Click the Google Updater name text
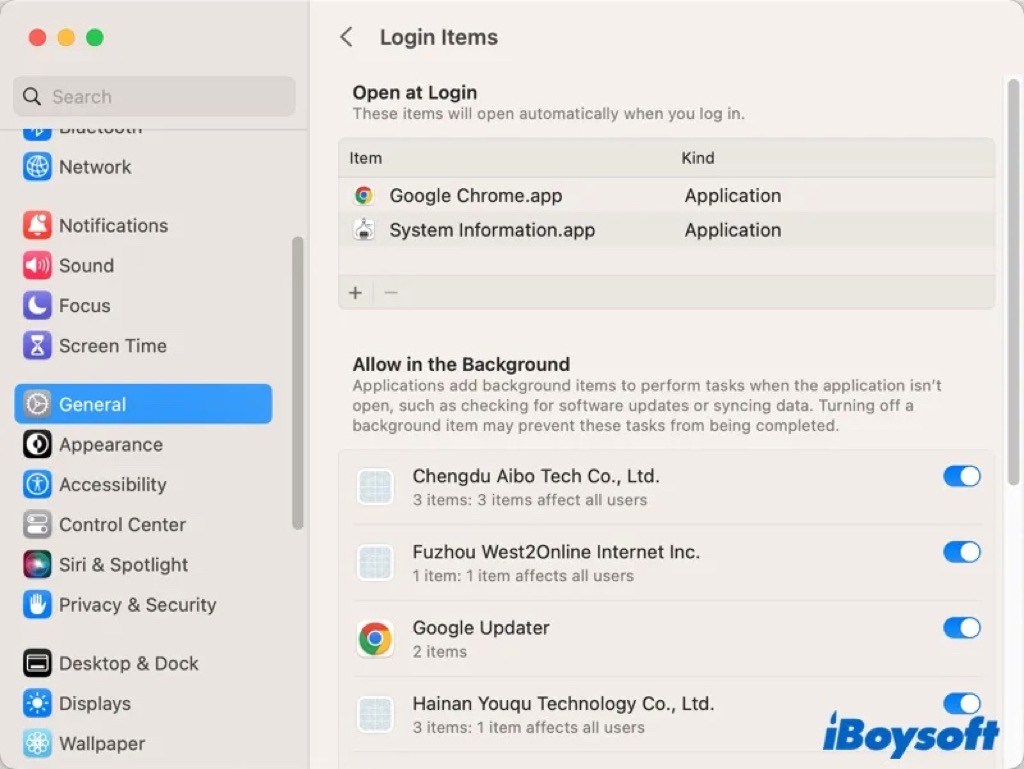The height and width of the screenshot is (769, 1024). 481,628
